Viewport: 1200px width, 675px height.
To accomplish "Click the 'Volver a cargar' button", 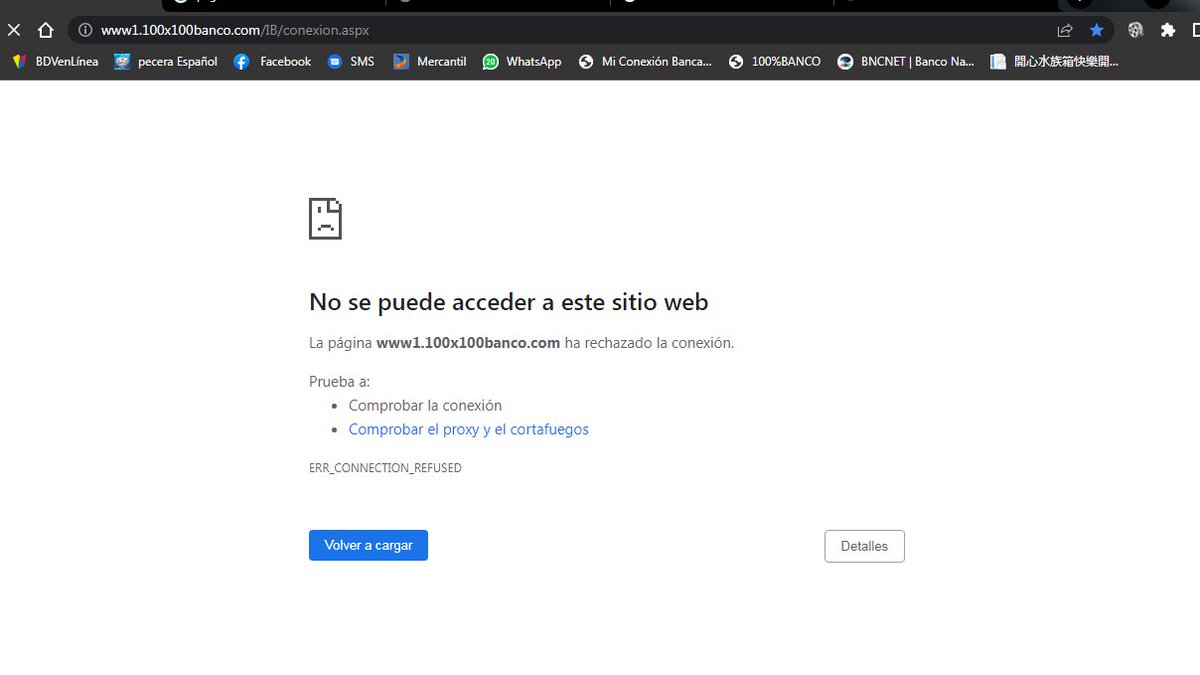I will point(368,545).
